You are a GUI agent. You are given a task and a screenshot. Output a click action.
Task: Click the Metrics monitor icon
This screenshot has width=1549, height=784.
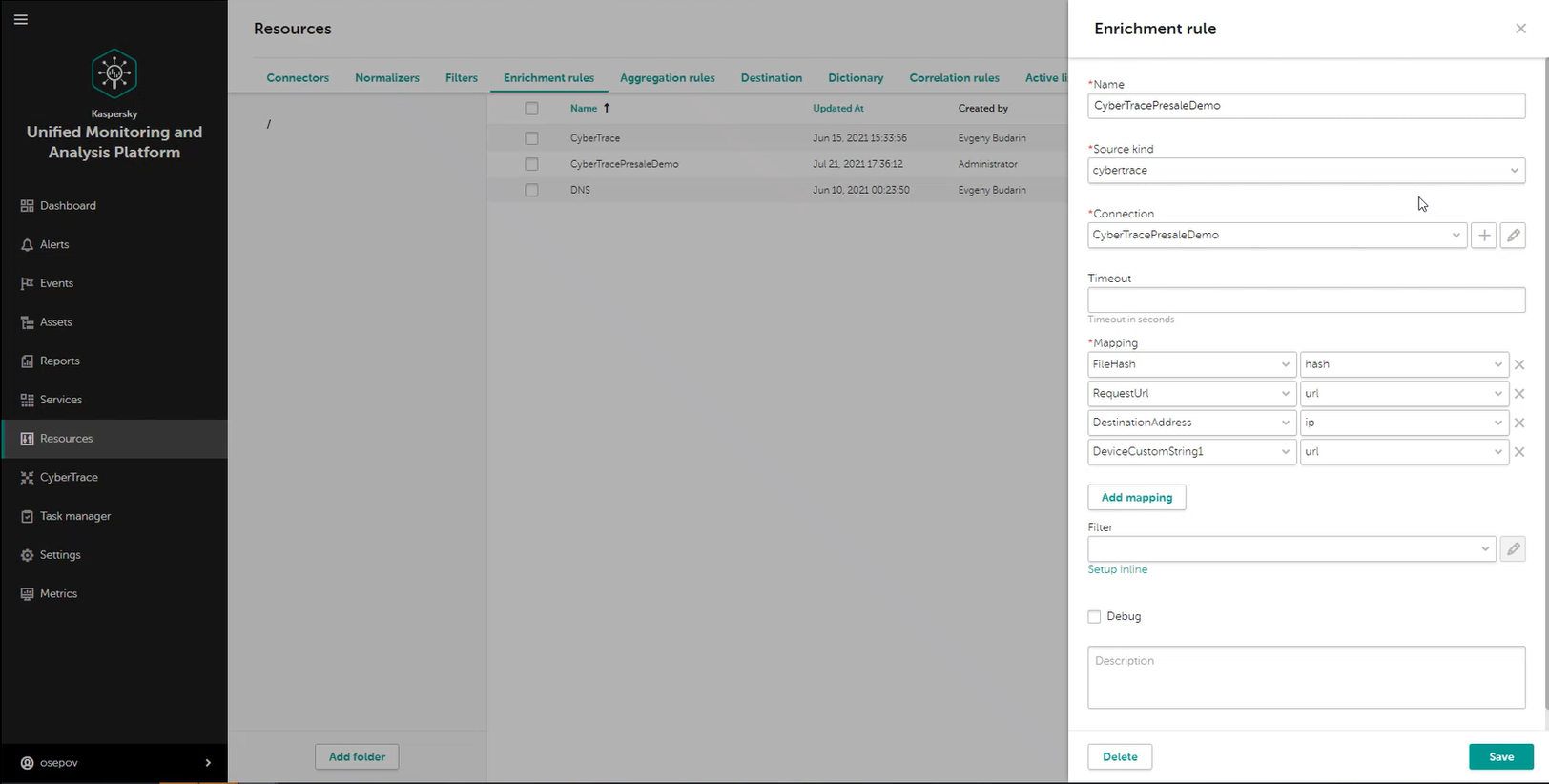point(27,594)
